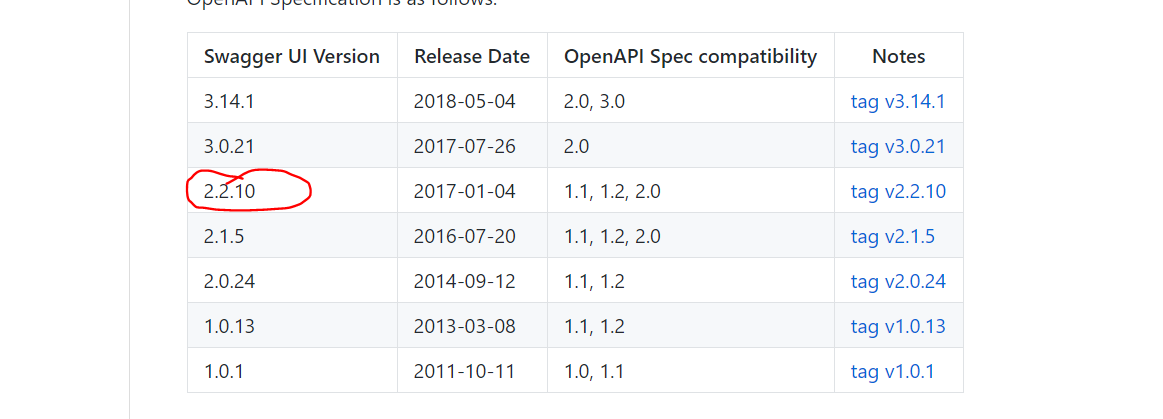Open the tag v3.0.21 link
This screenshot has width=1163, height=419.
(897, 146)
